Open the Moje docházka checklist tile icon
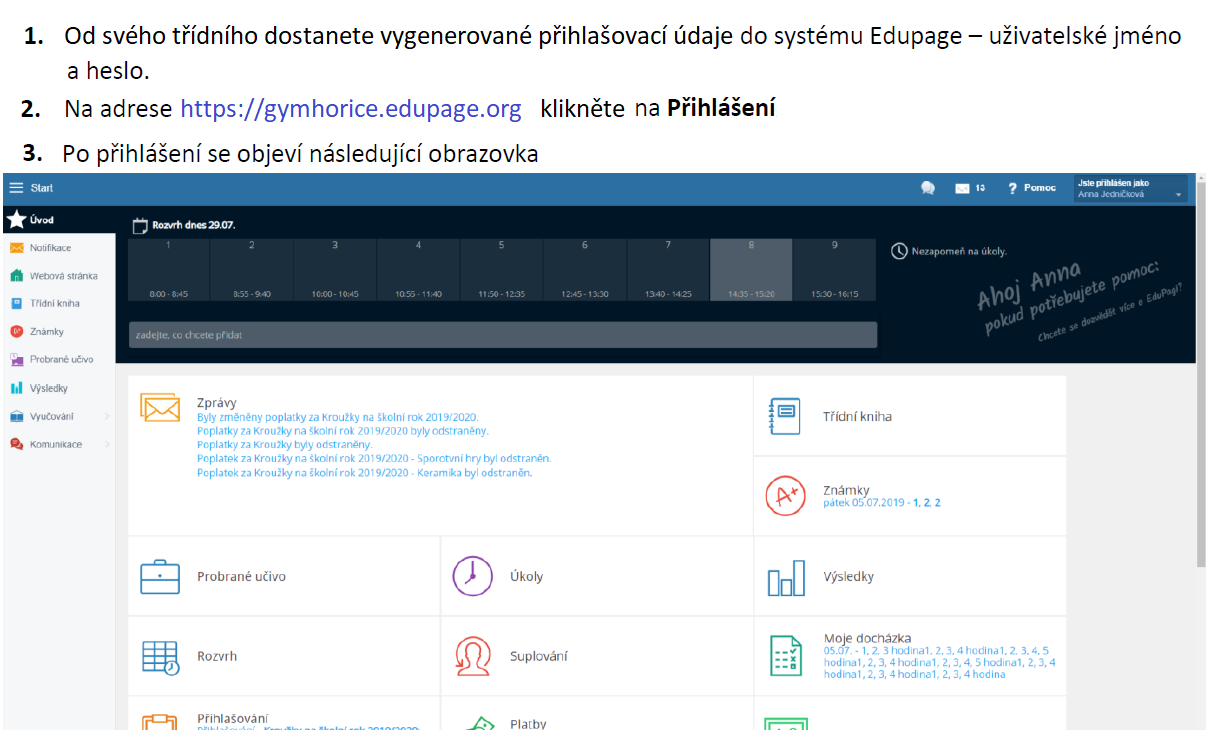Screen dimensions: 1206x730 pos(785,656)
